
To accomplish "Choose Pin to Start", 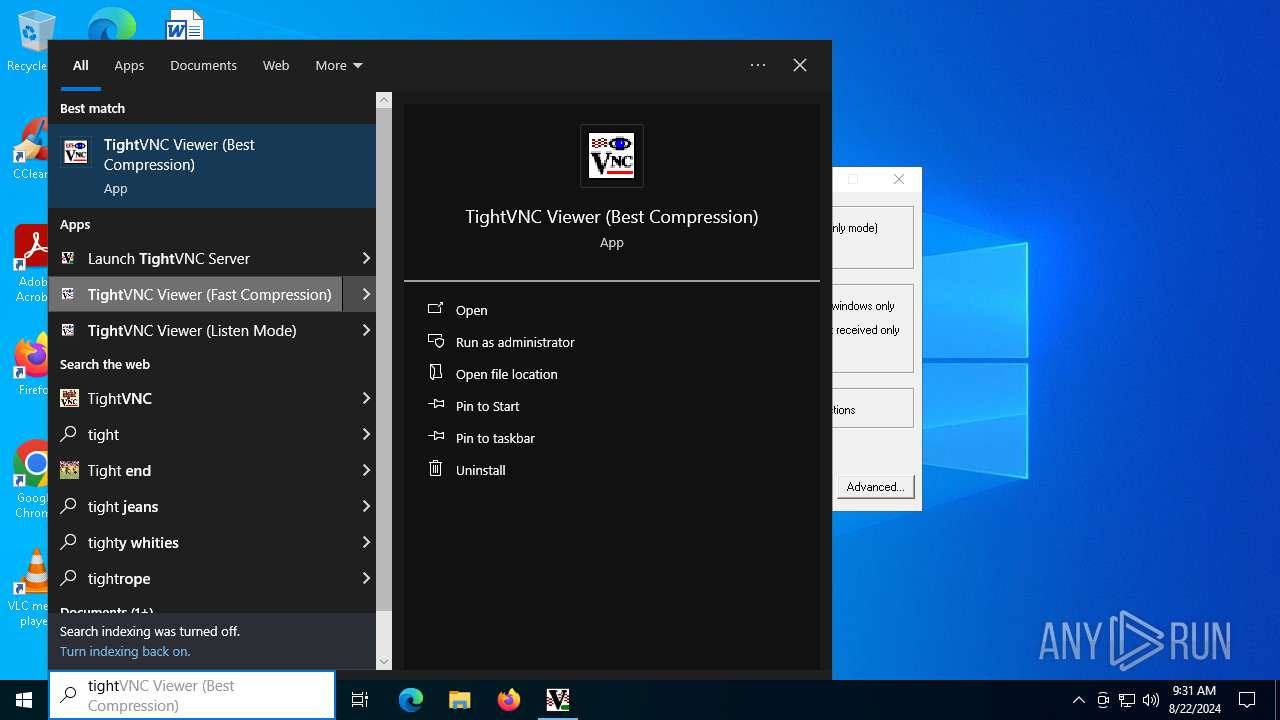I will tap(487, 406).
